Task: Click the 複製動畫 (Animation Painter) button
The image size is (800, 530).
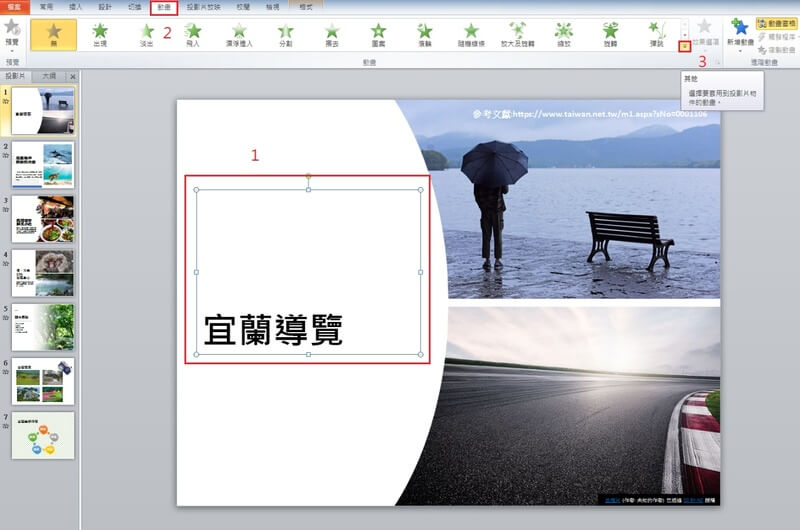Action: pyautogui.click(x=777, y=49)
